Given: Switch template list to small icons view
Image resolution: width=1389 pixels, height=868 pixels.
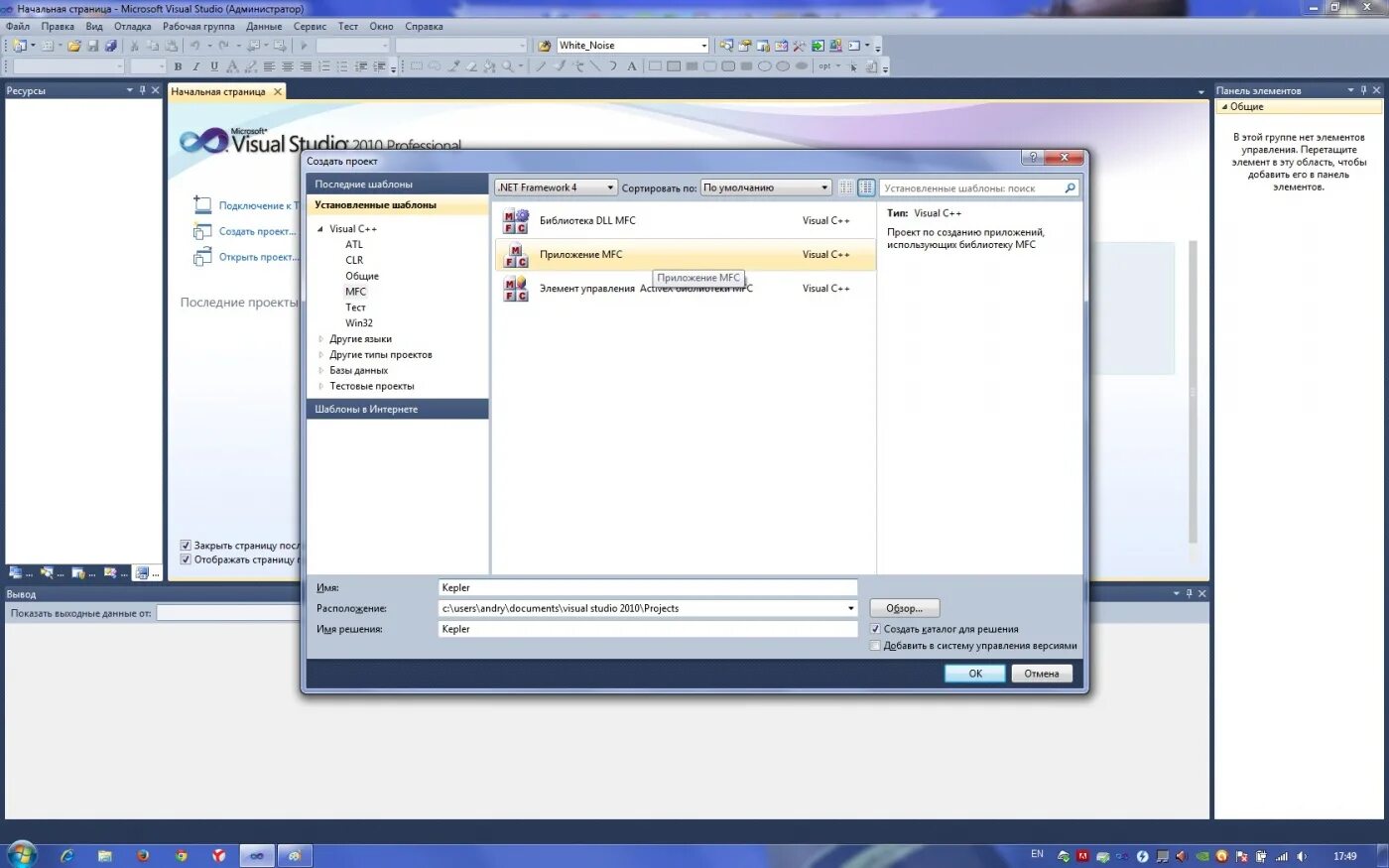Looking at the screenshot, I should pyautogui.click(x=845, y=187).
